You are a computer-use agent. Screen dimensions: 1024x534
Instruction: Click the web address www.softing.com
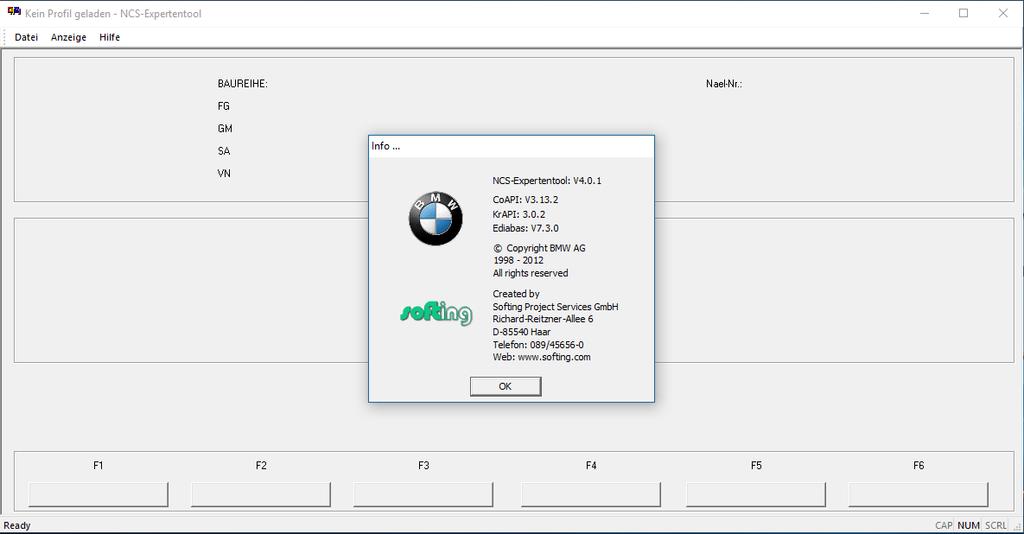[x=554, y=357]
